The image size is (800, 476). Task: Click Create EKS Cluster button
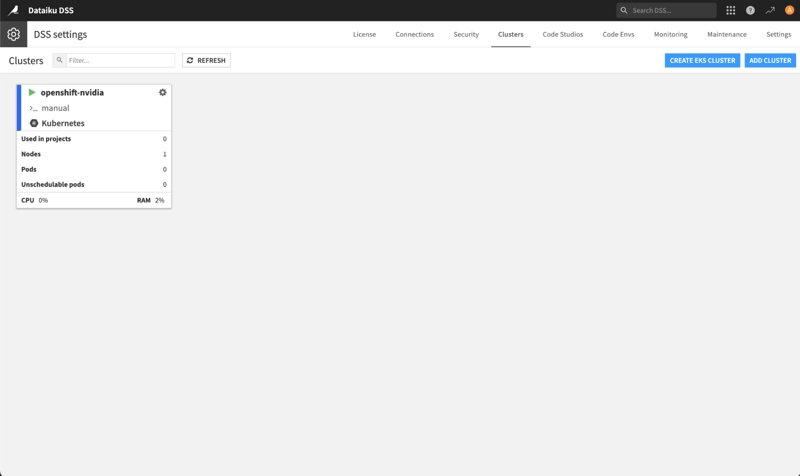pyautogui.click(x=702, y=60)
